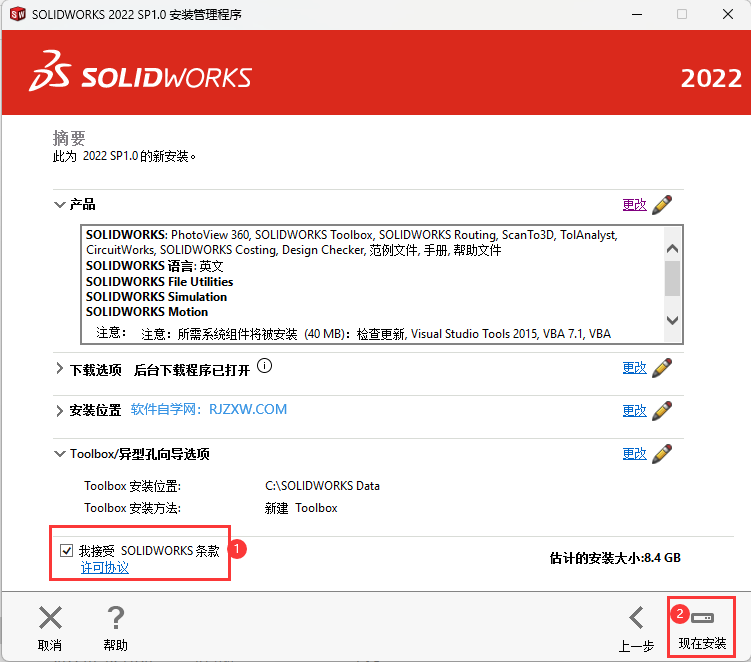The height and width of the screenshot is (662, 751).
Task: Expand the 安装位置 section chevron
Action: pos(59,411)
